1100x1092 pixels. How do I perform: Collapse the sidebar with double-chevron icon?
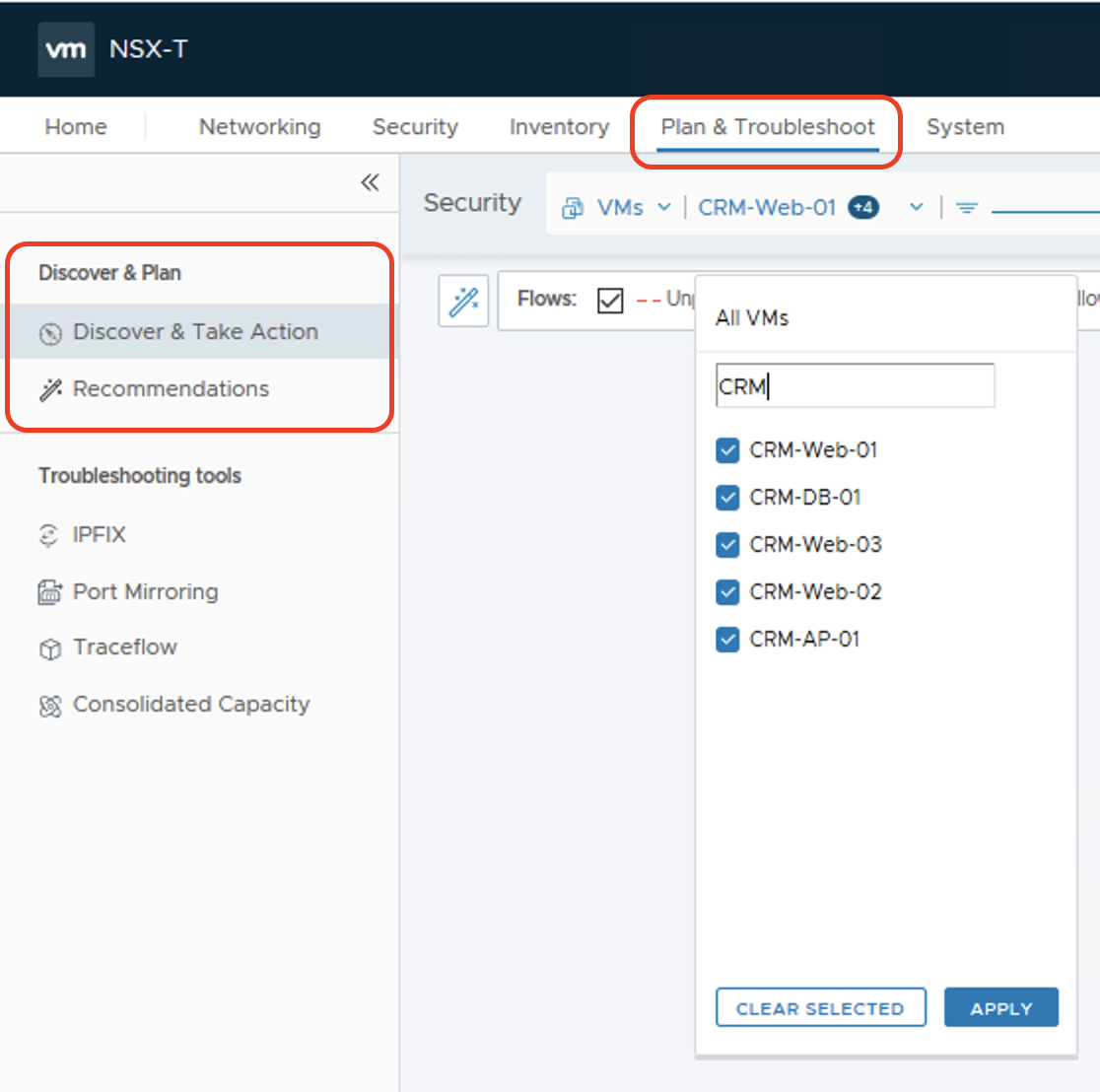coord(370,183)
